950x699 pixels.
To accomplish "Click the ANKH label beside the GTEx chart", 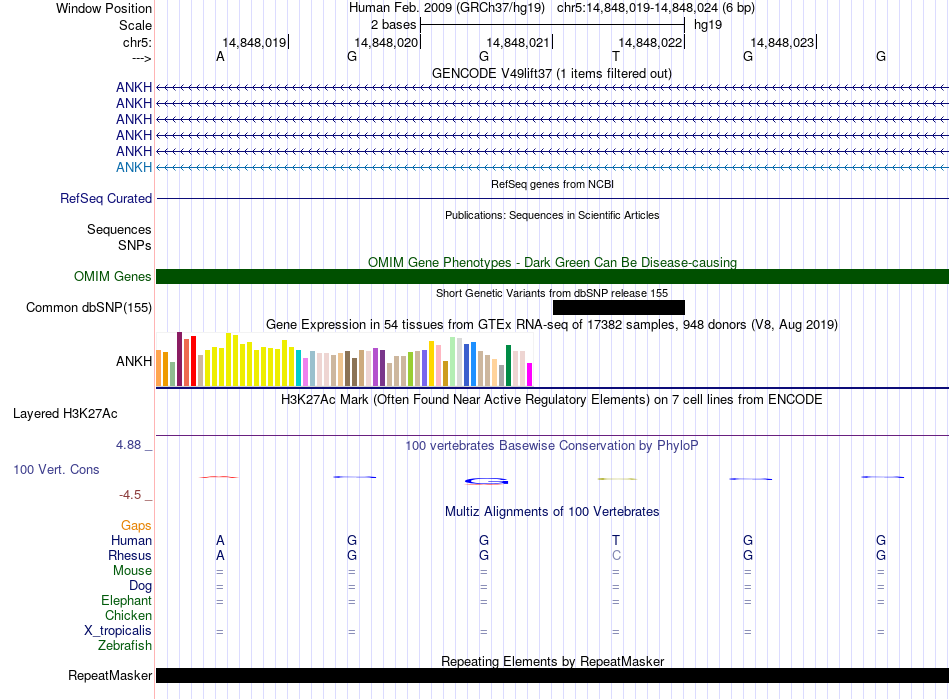I will click(134, 361).
